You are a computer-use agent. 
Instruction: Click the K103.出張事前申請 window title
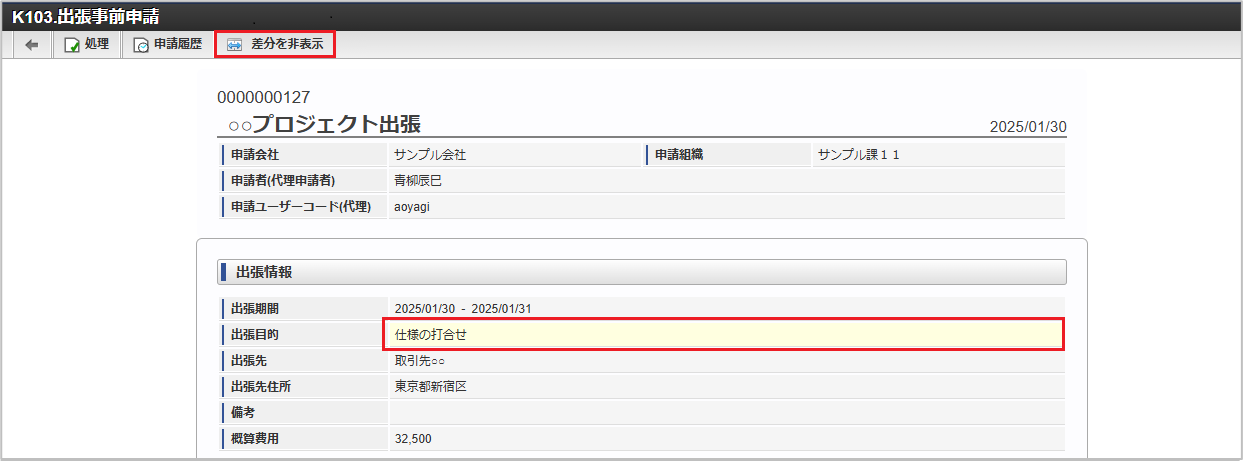pyautogui.click(x=85, y=17)
